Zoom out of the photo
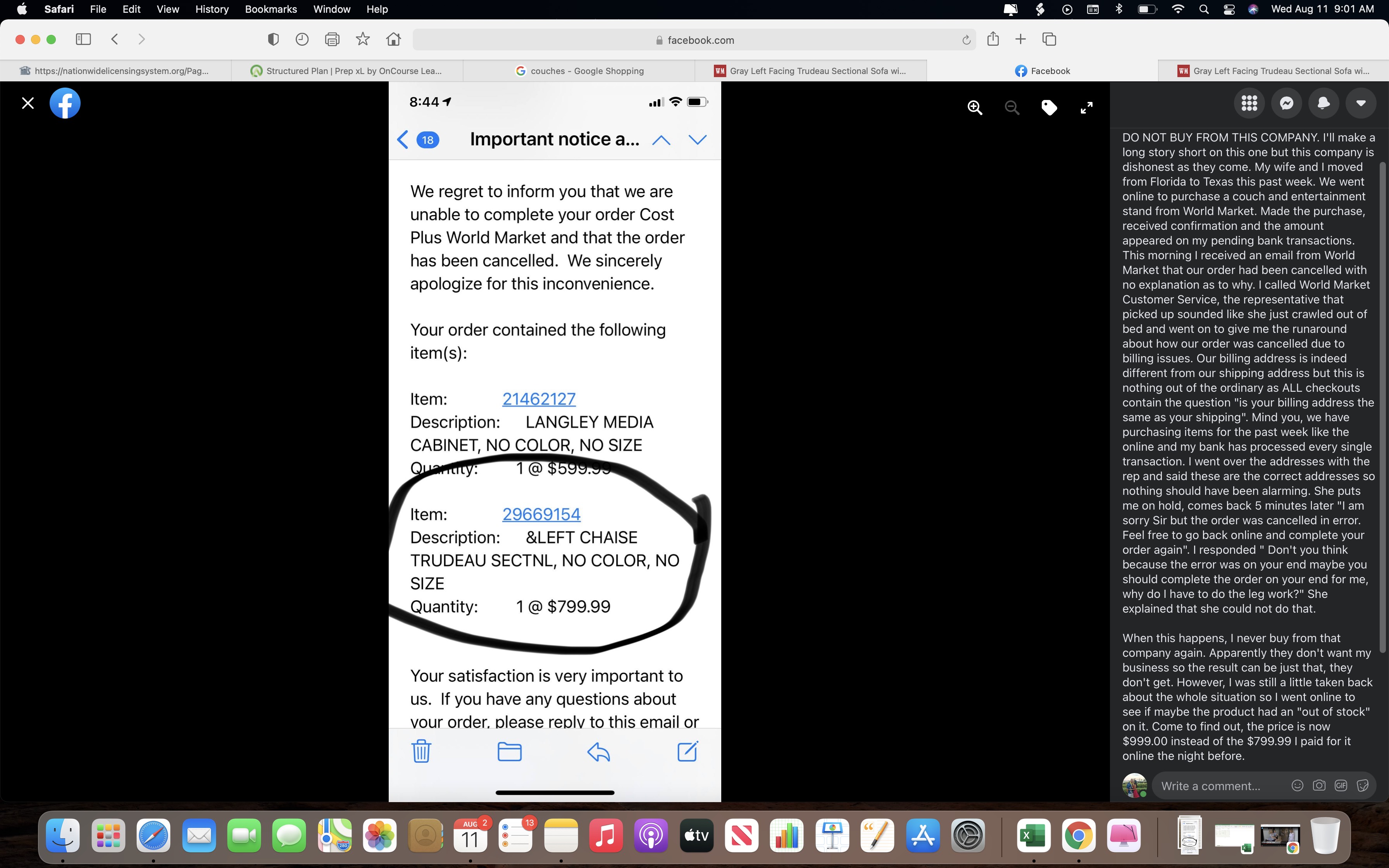Screen dimensions: 1389x868 pos(1012,107)
